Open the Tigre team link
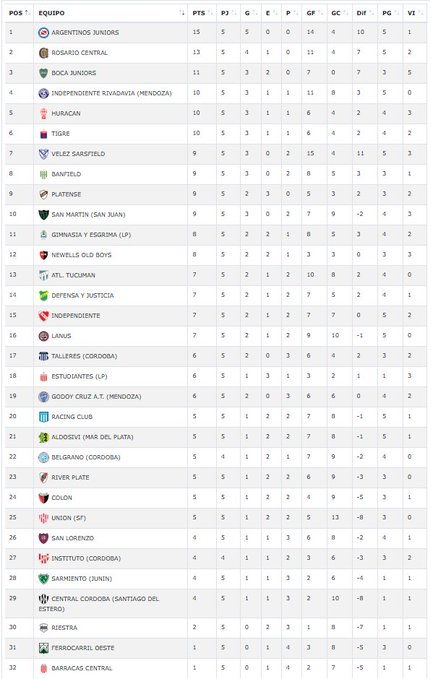The width and height of the screenshot is (433, 679). 61,134
